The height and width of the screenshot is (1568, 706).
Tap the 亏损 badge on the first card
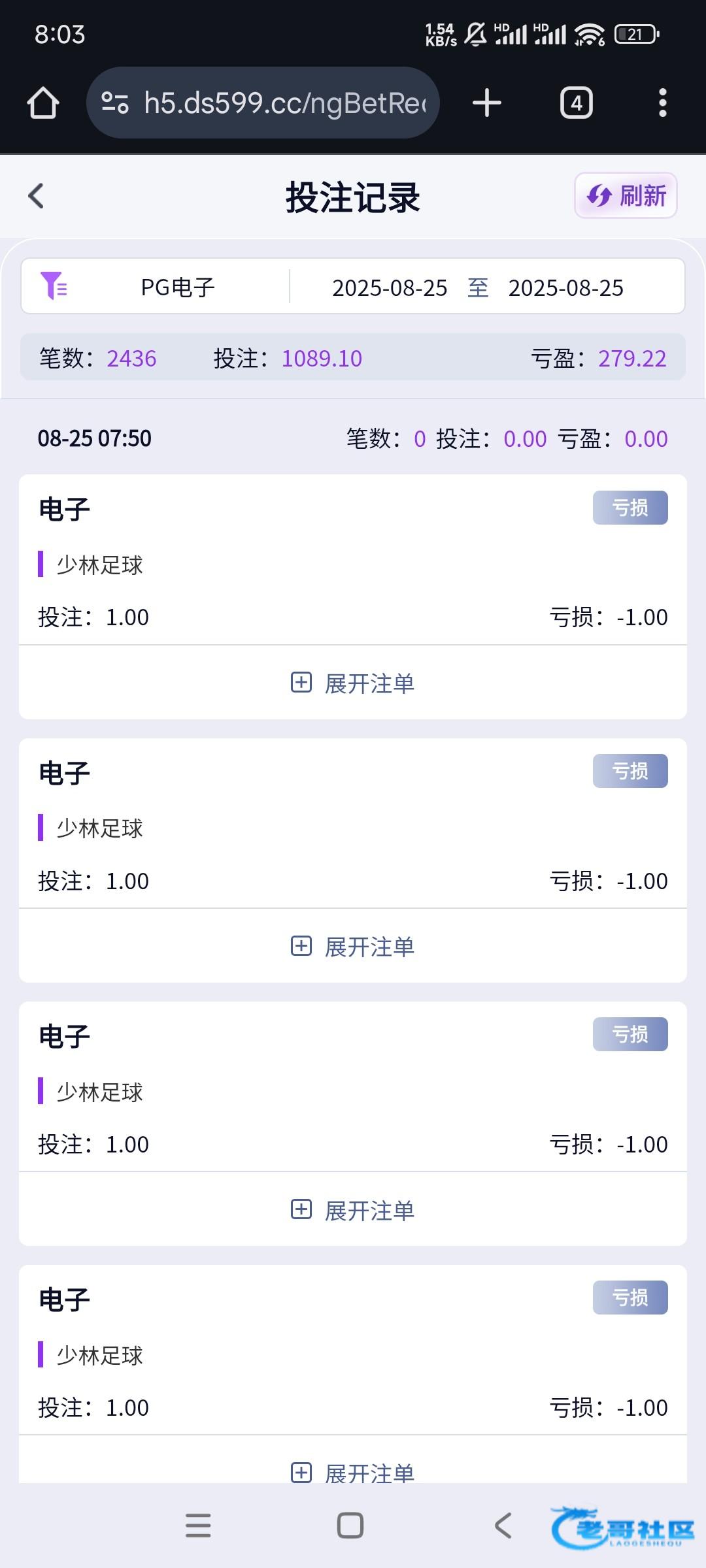630,508
